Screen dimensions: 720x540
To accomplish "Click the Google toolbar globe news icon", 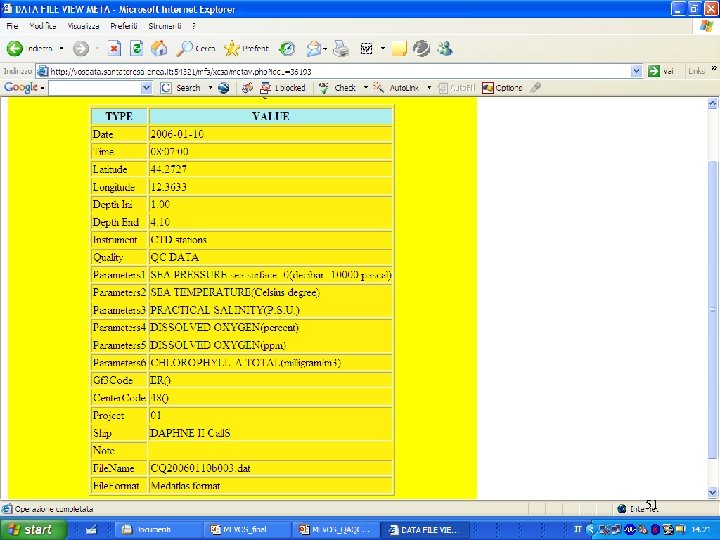I will (x=224, y=88).
